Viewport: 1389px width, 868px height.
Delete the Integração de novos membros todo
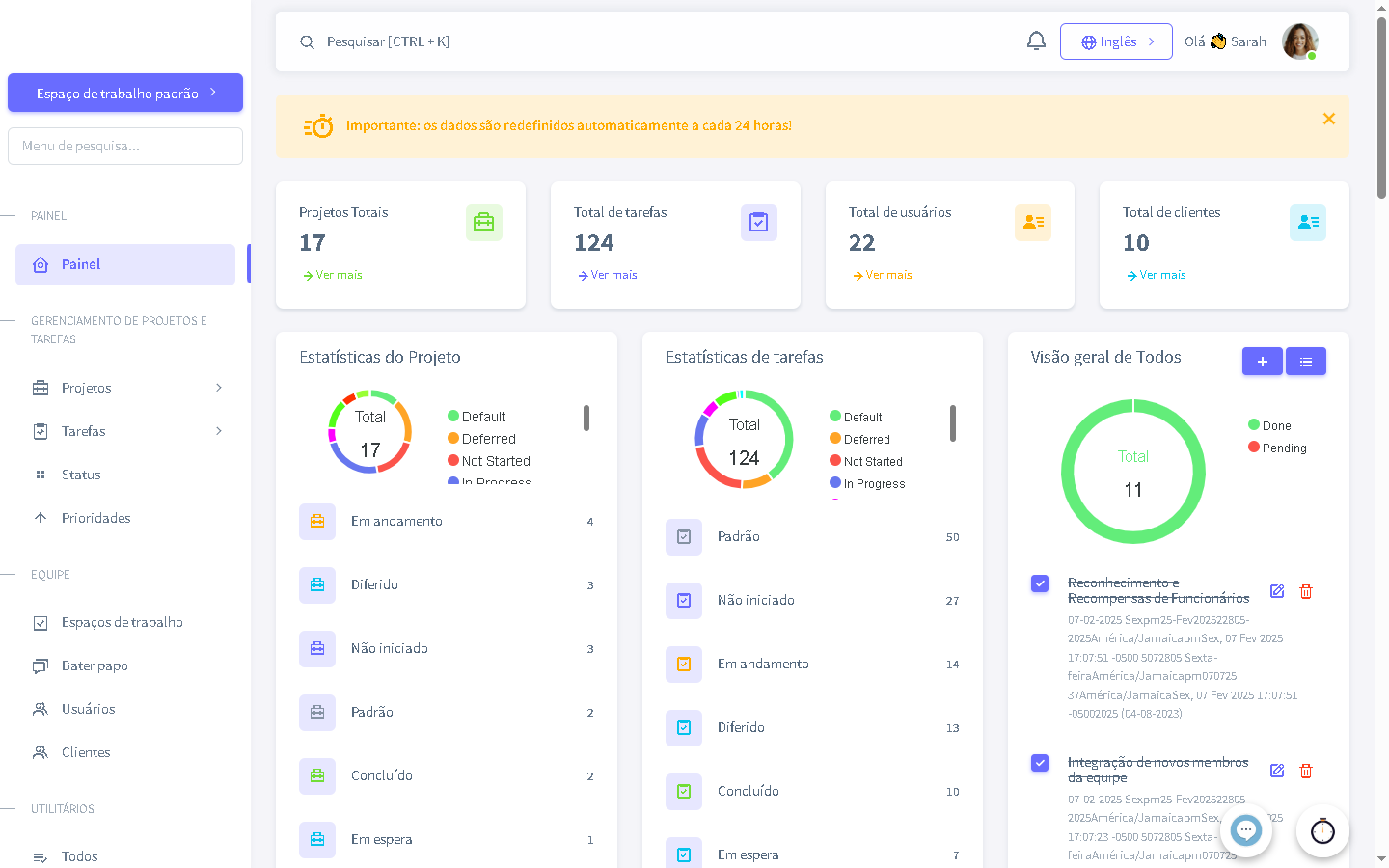click(x=1306, y=771)
